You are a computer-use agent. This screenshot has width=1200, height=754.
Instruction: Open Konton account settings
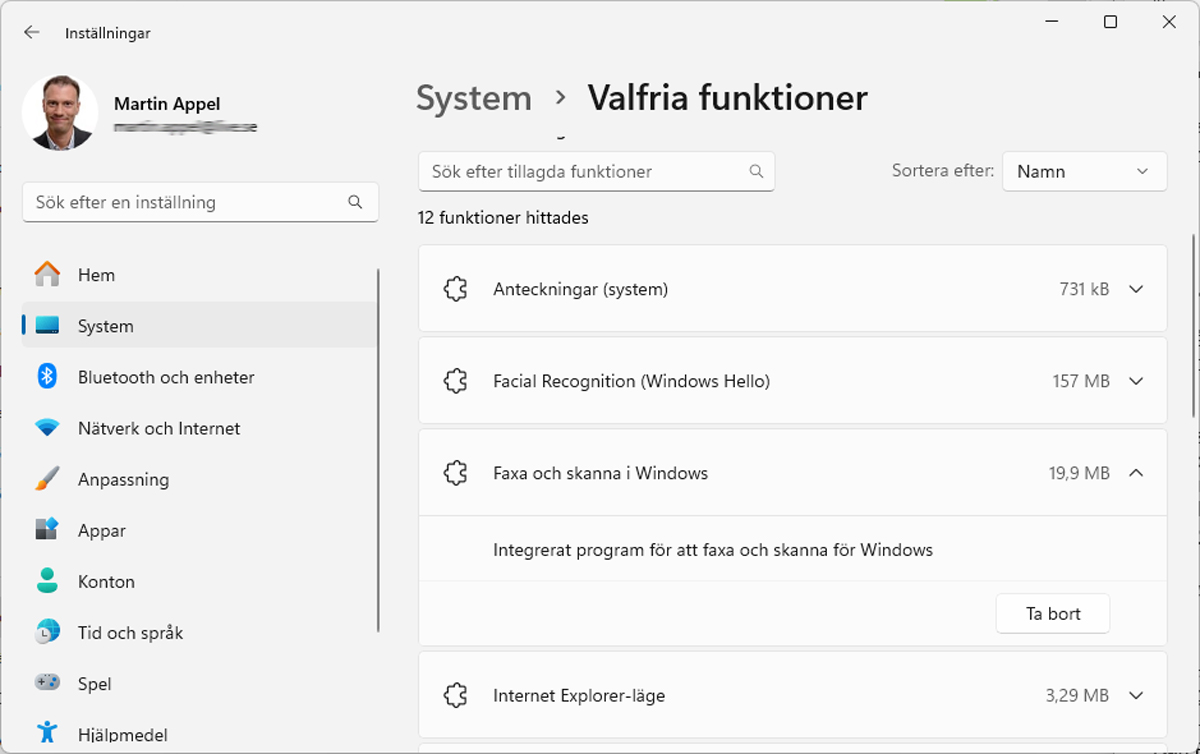click(x=106, y=582)
